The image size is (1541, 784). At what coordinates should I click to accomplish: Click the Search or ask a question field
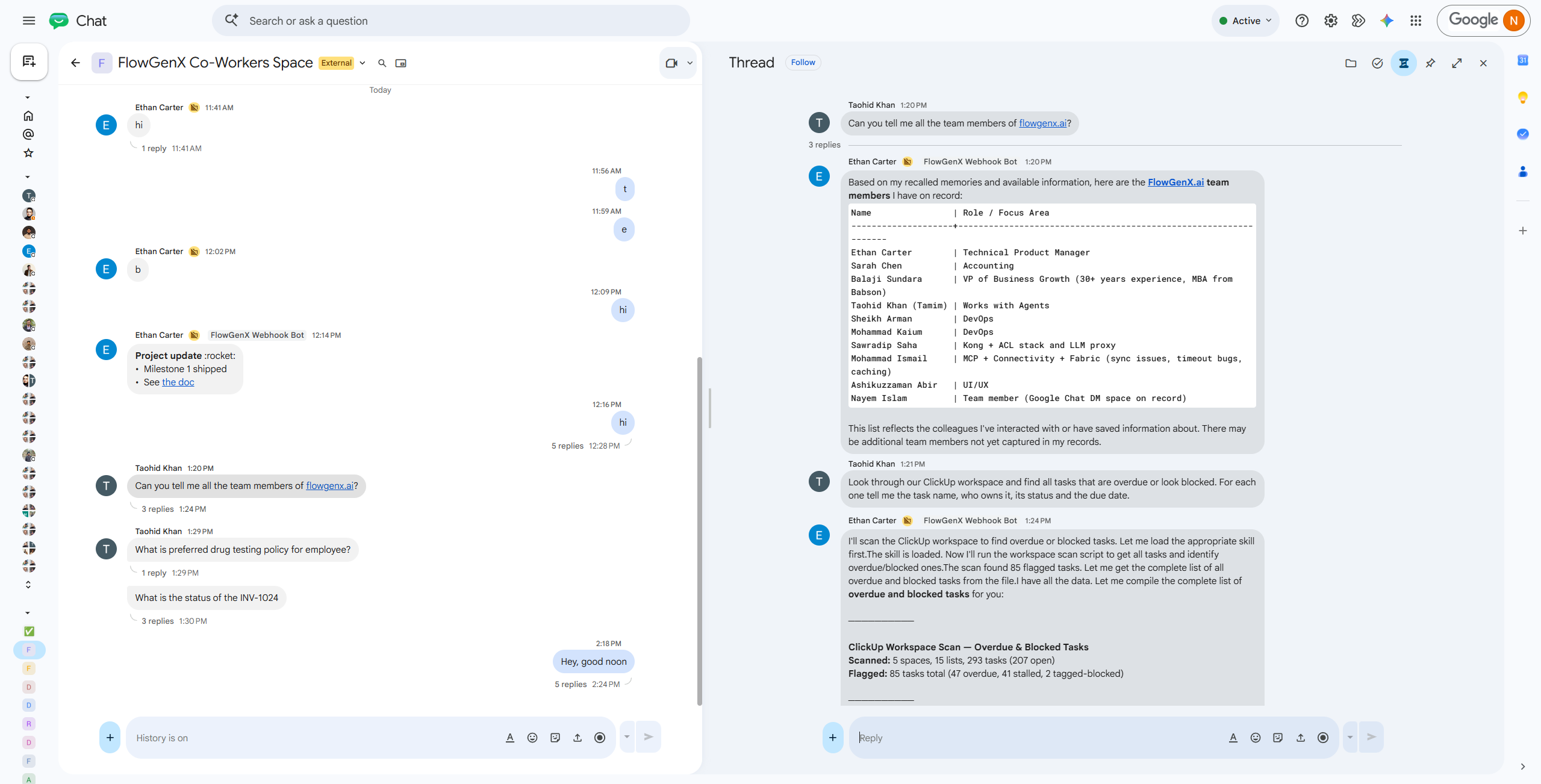pos(450,21)
